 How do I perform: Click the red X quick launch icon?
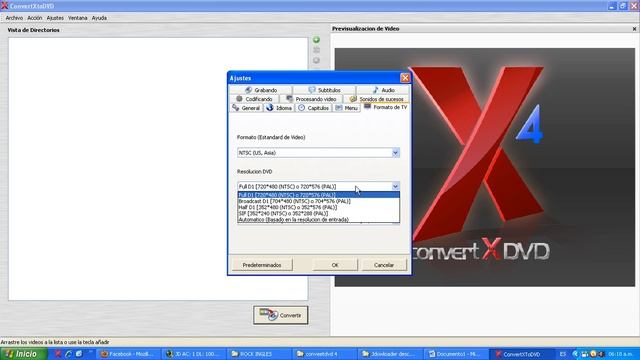(x=58, y=354)
